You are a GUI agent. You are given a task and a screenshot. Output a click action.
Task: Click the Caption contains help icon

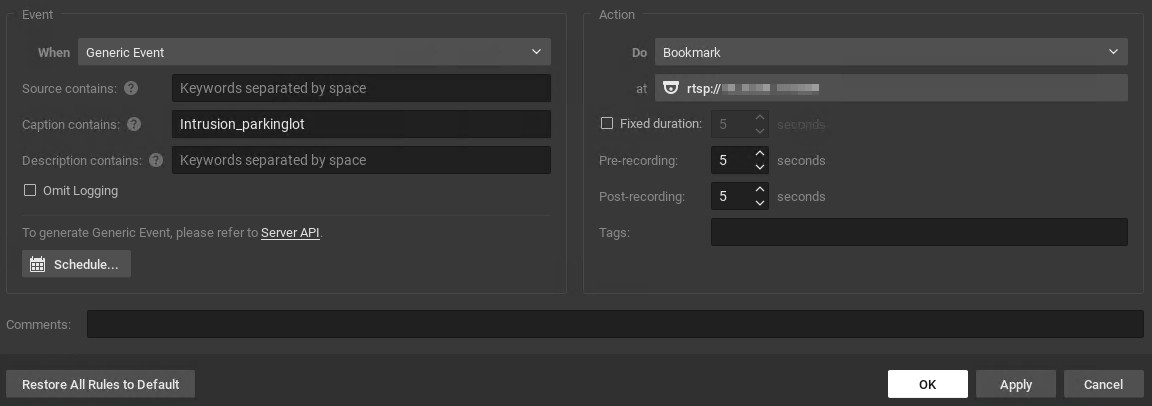point(134,124)
